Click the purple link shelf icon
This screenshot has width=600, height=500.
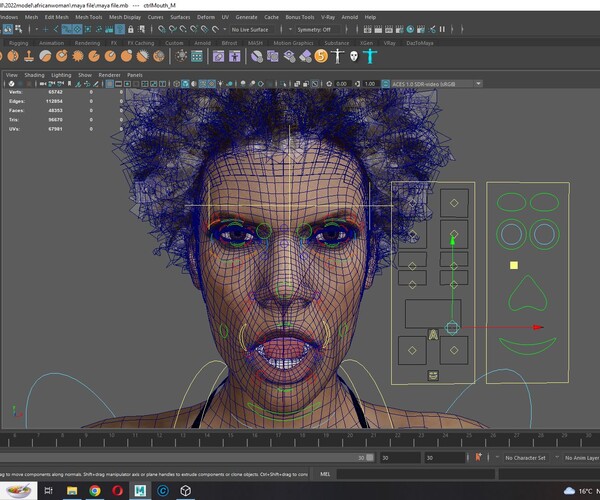tap(218, 56)
